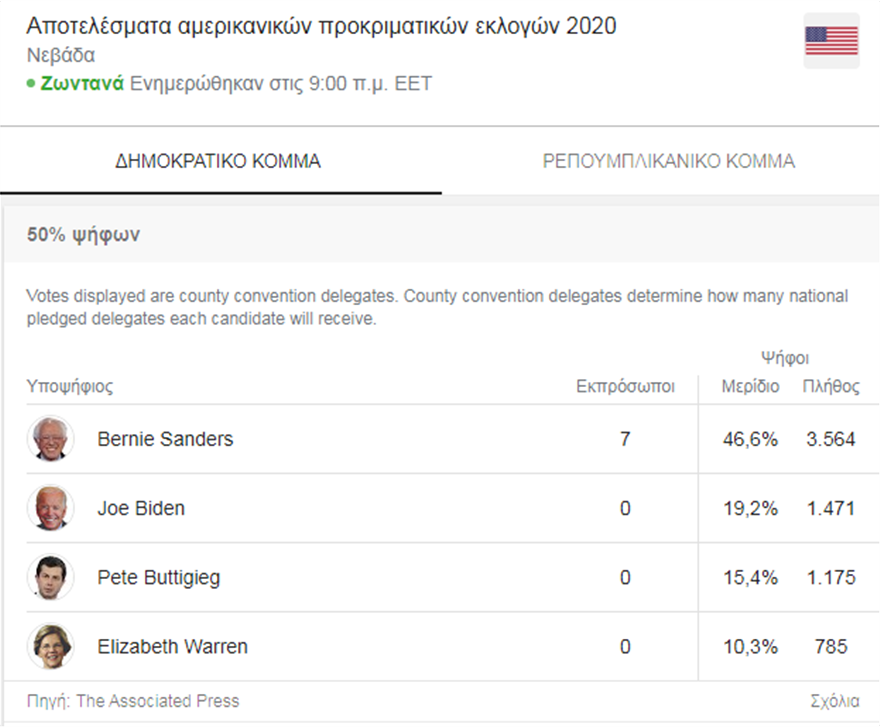Select the Pete Buttigieg candidate name

click(158, 577)
